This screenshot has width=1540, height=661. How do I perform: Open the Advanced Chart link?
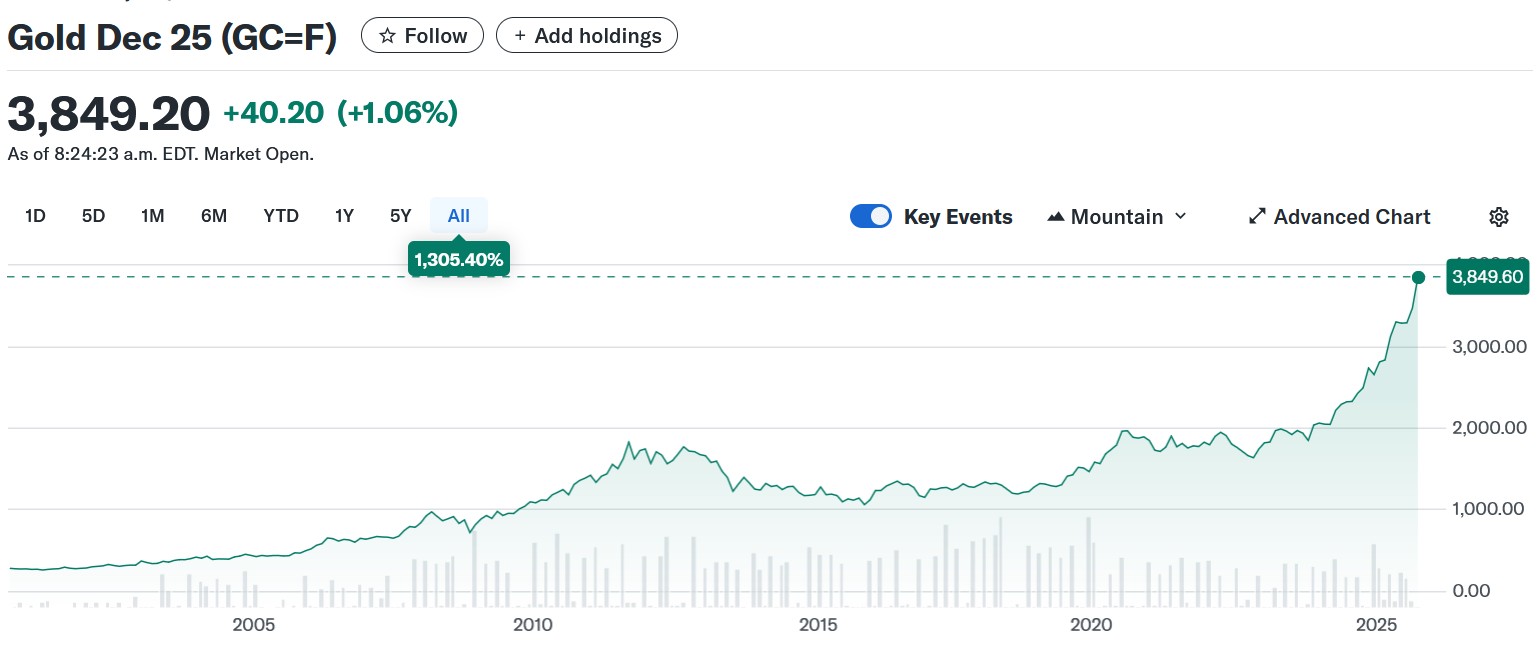click(1351, 217)
